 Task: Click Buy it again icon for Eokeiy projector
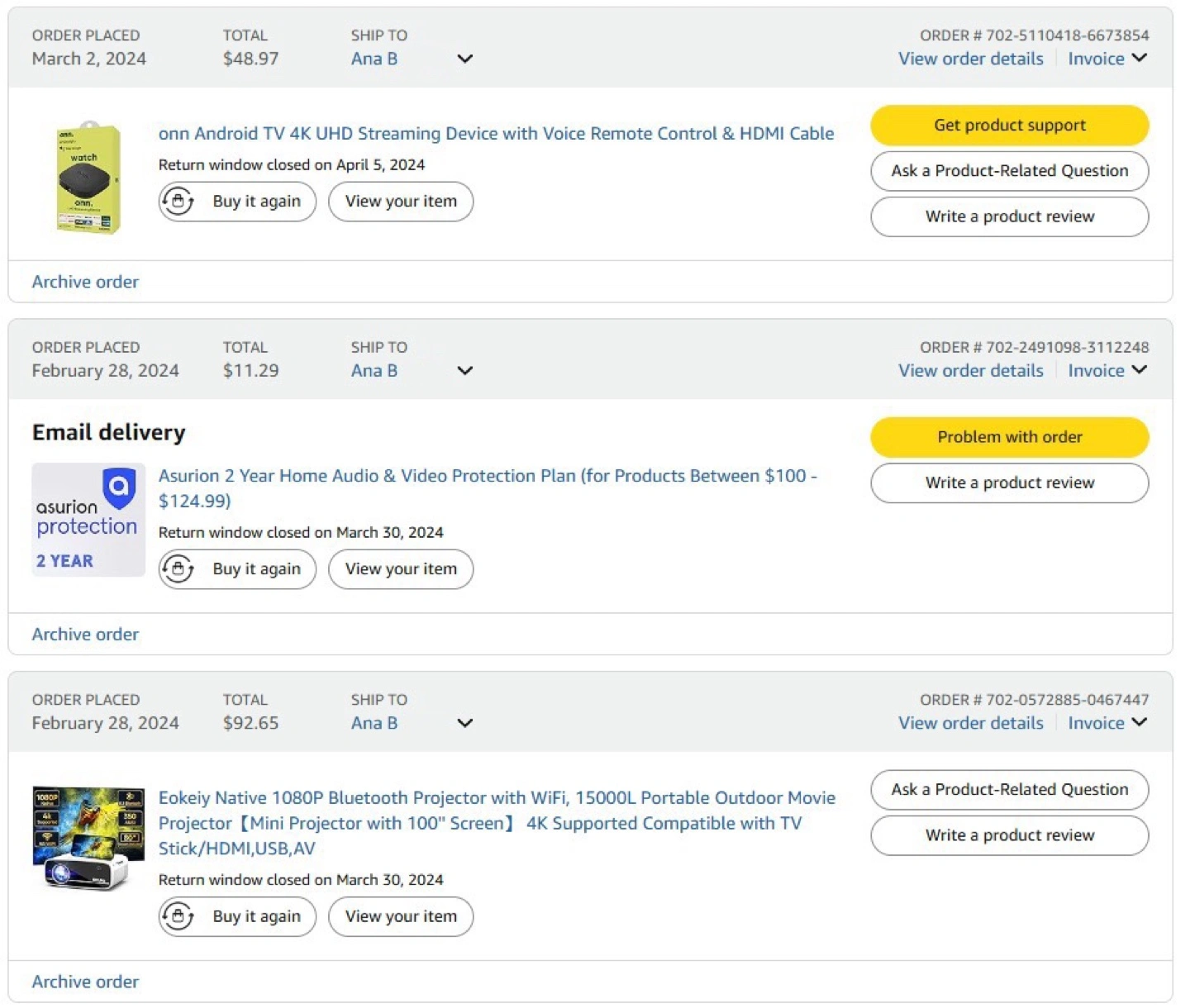(x=178, y=916)
